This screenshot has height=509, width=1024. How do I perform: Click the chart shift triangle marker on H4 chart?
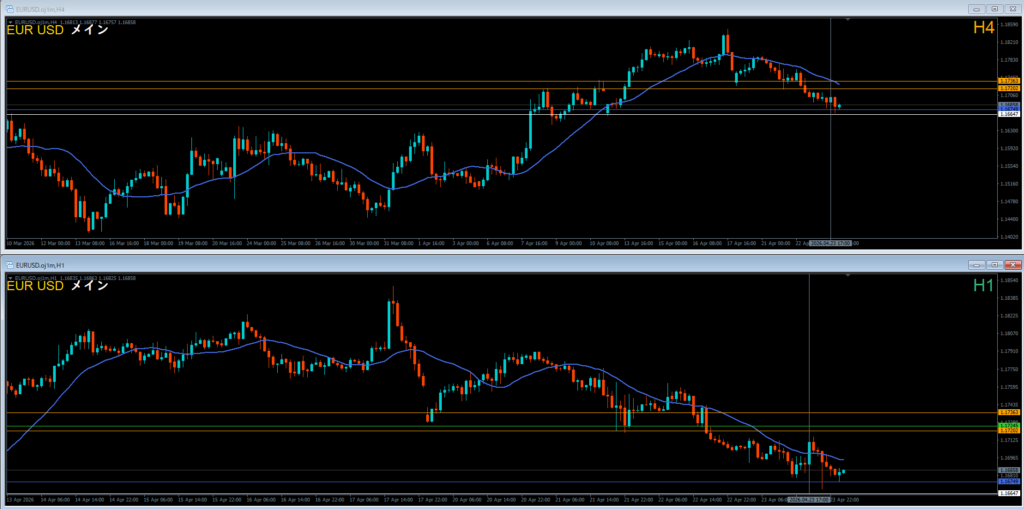(x=849, y=19)
